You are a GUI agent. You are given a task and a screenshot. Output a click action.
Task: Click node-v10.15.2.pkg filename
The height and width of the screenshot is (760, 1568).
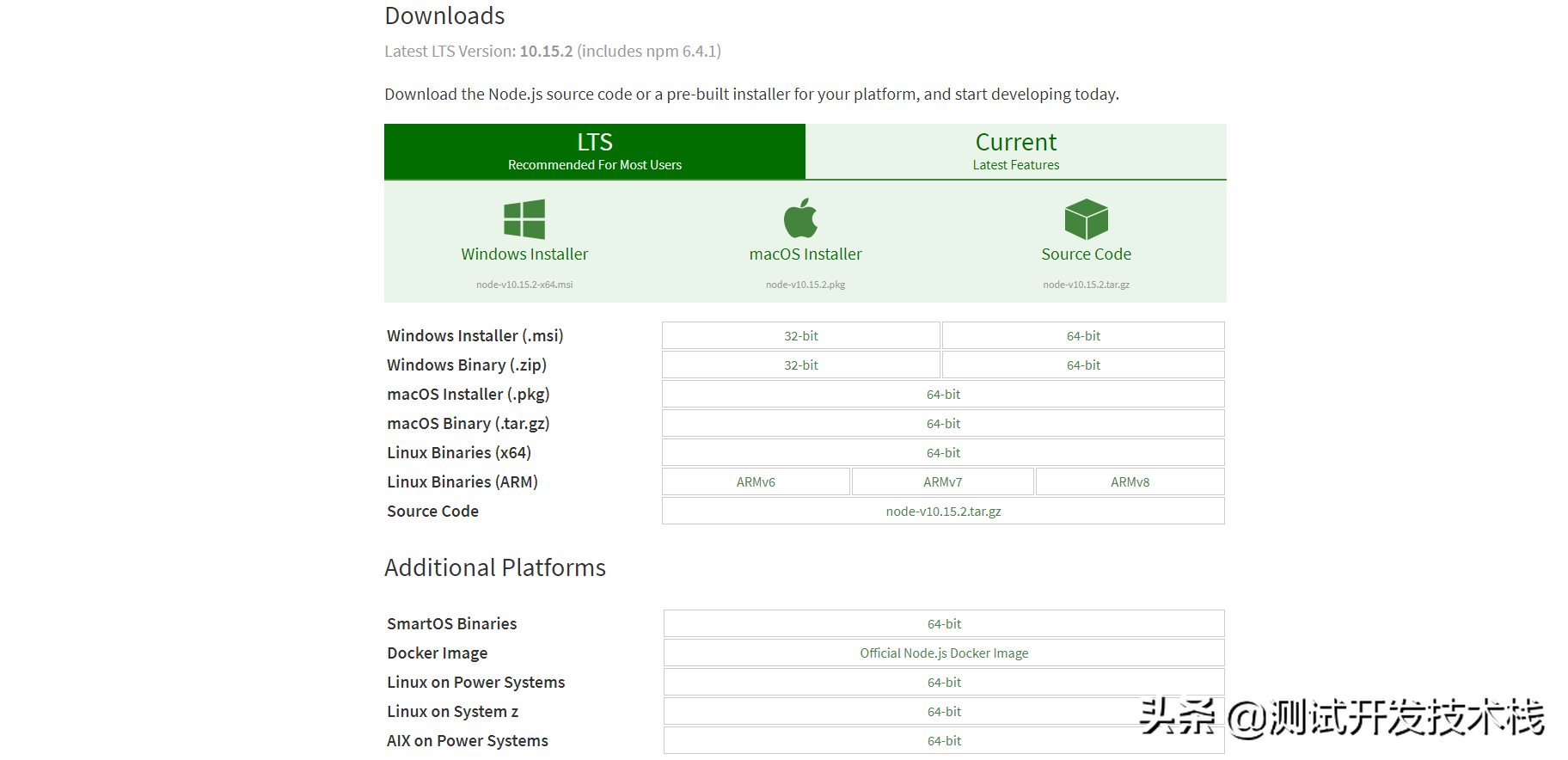[x=805, y=285]
